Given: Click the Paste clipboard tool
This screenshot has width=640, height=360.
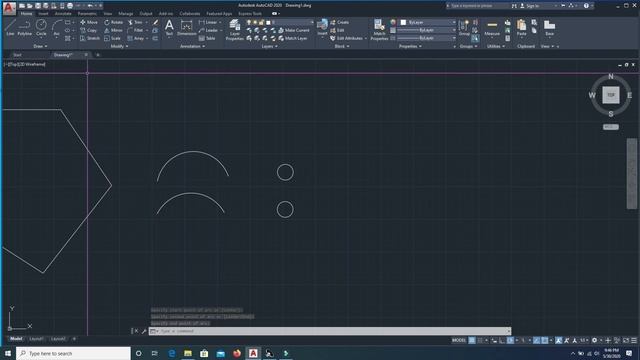Looking at the screenshot, I should [521, 28].
